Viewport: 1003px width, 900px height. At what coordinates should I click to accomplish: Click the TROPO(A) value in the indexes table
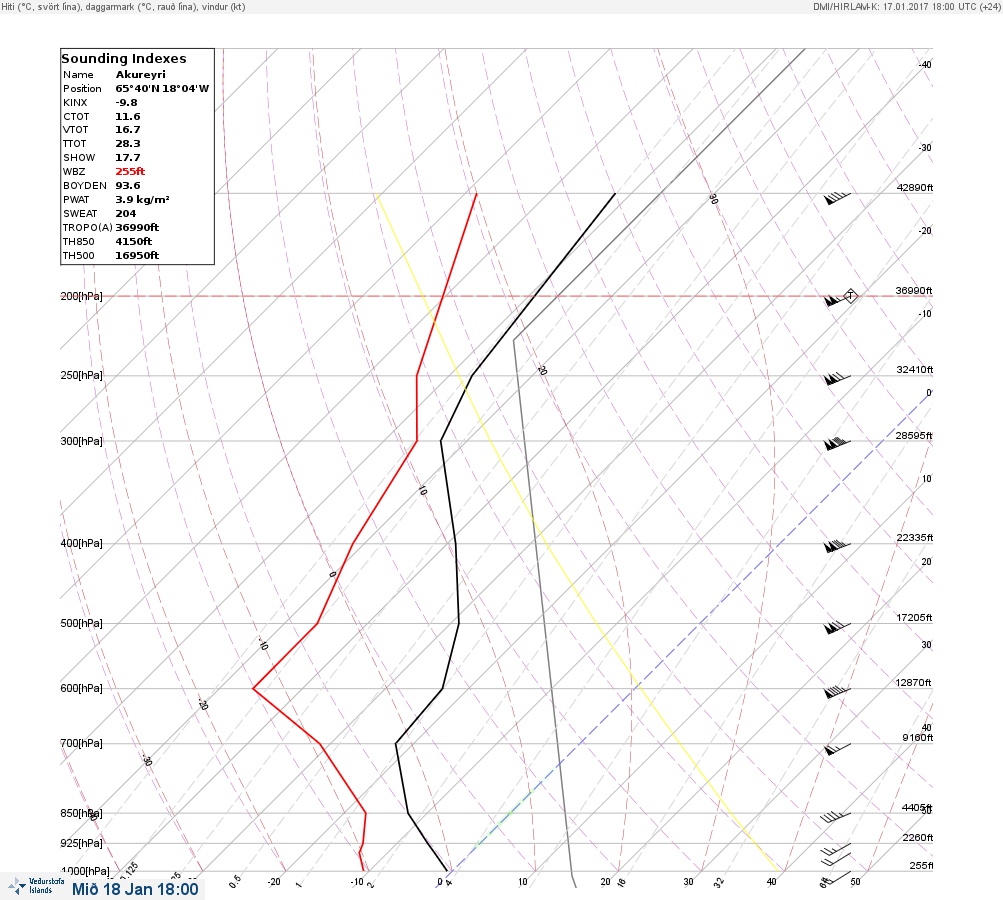point(138,227)
